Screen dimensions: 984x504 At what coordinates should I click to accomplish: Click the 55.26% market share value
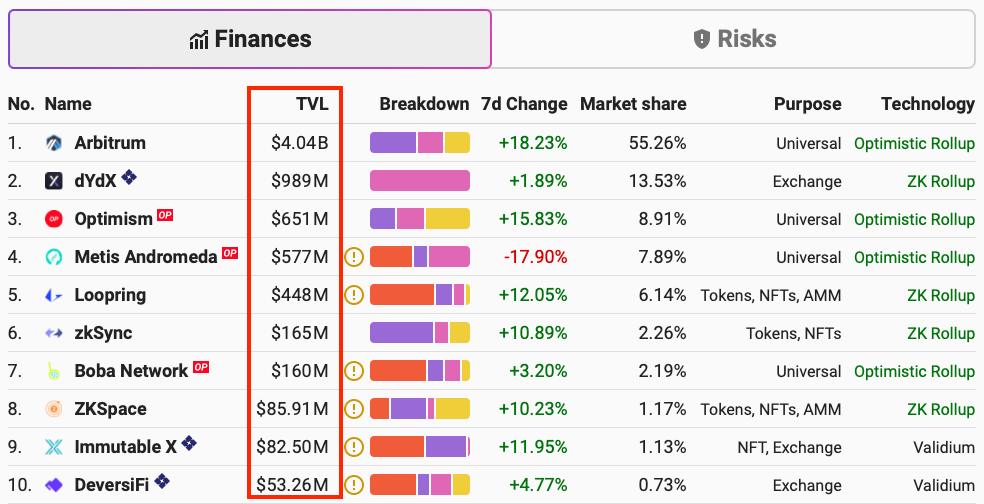pyautogui.click(x=658, y=143)
